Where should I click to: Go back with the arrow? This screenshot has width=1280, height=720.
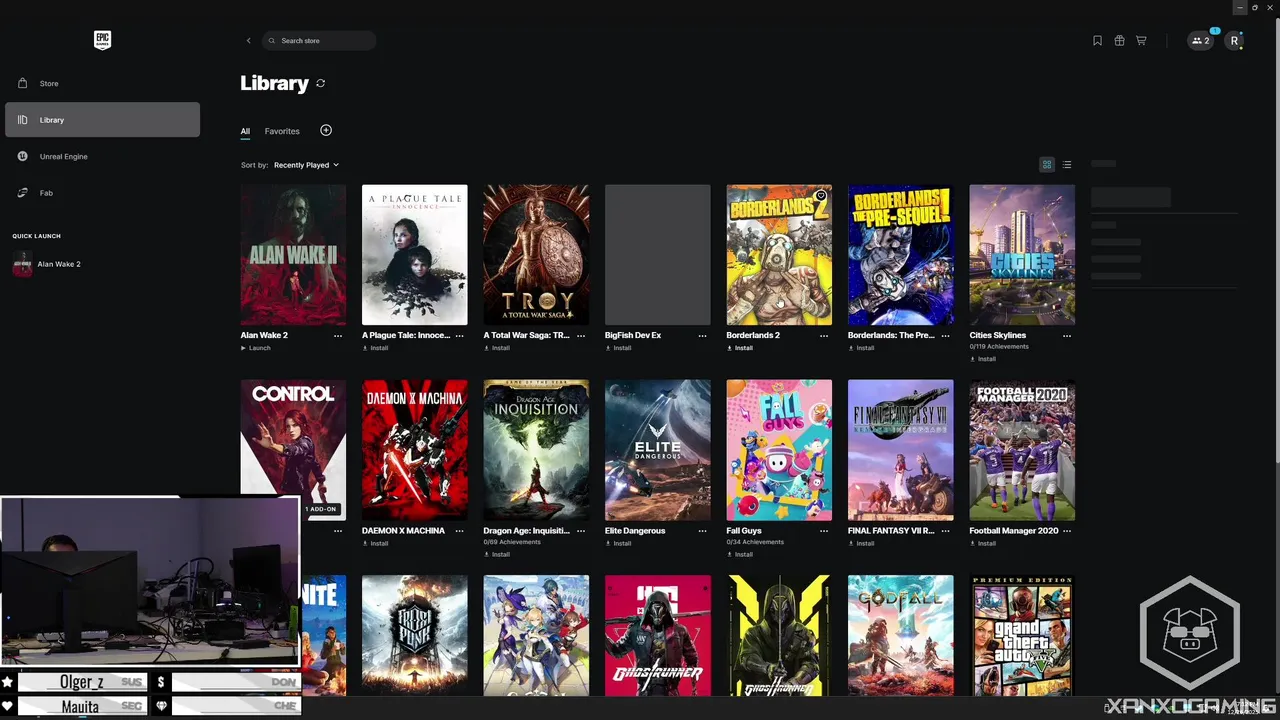coord(249,41)
